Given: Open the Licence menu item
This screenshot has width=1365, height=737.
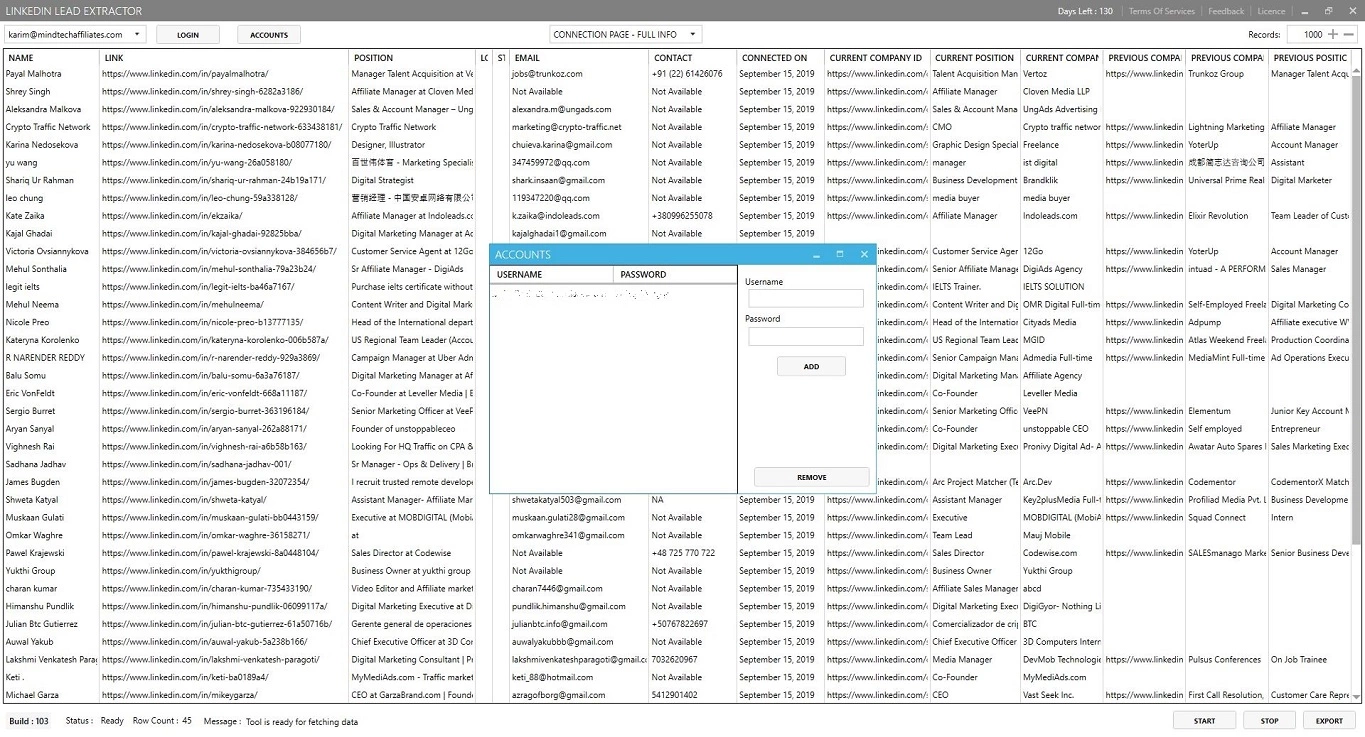Looking at the screenshot, I should 1271,11.
